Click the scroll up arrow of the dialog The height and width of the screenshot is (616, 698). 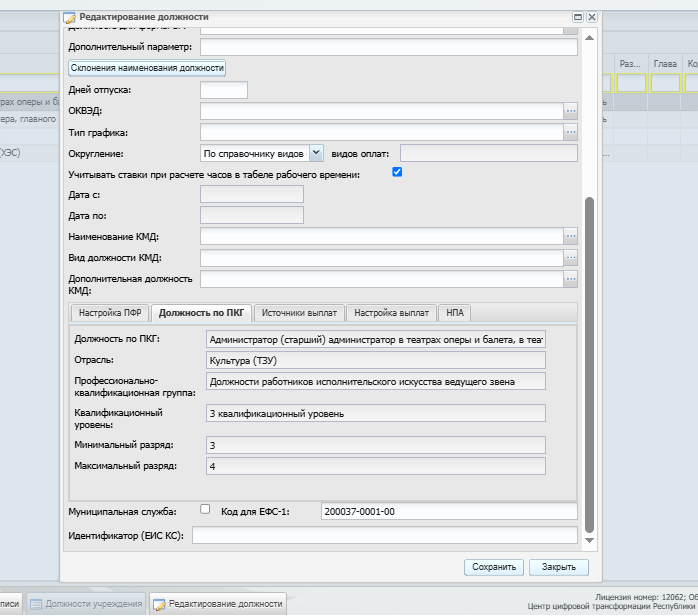589,38
